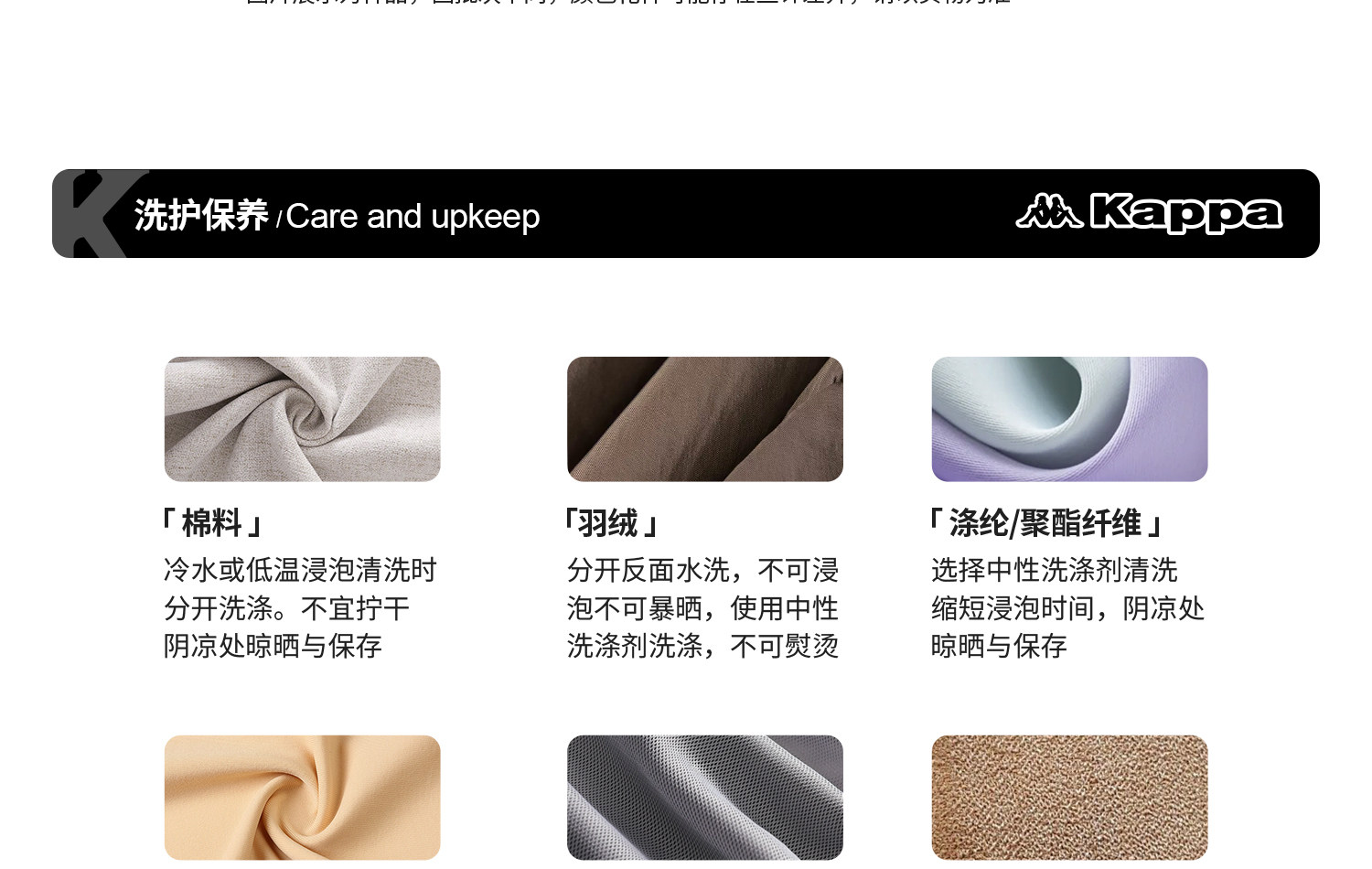Open the tan textured wool image
The width and height of the screenshot is (1372, 869).
tap(1070, 798)
